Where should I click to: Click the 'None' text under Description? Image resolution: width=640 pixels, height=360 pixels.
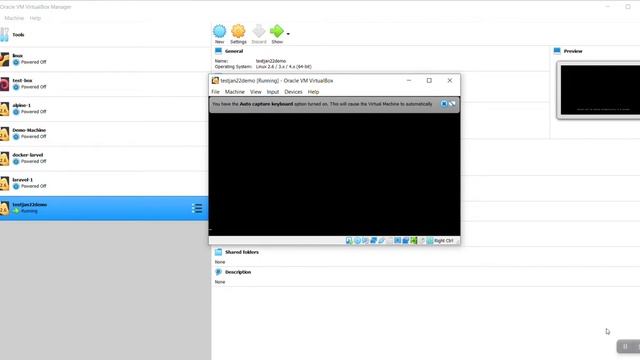click(220, 282)
